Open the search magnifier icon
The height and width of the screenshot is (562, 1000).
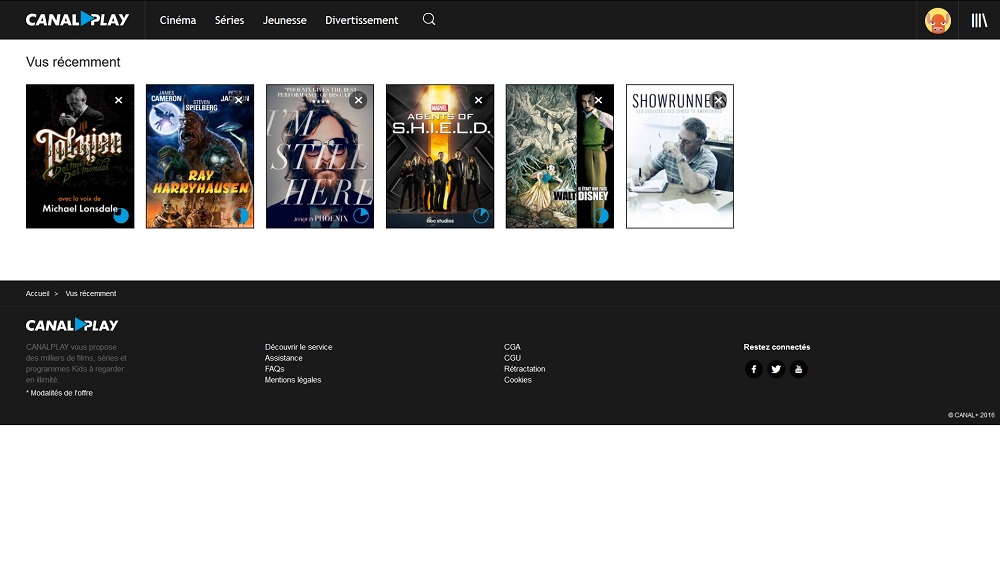[429, 20]
